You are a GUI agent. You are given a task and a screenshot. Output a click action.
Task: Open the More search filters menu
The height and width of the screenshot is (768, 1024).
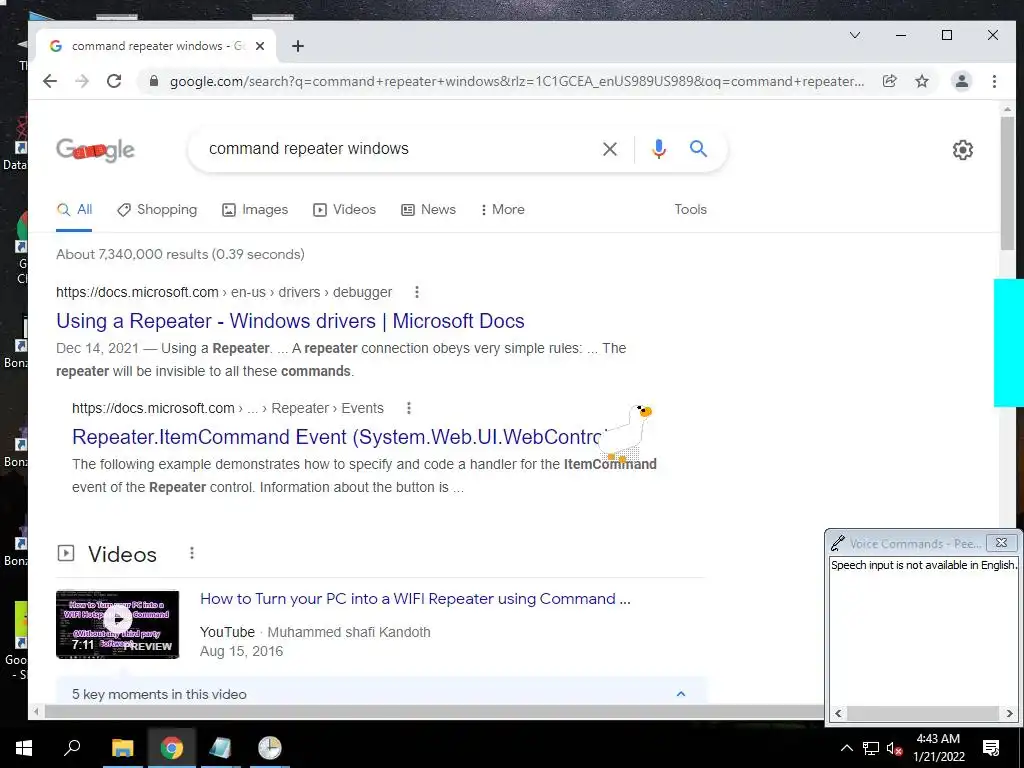[x=502, y=210]
